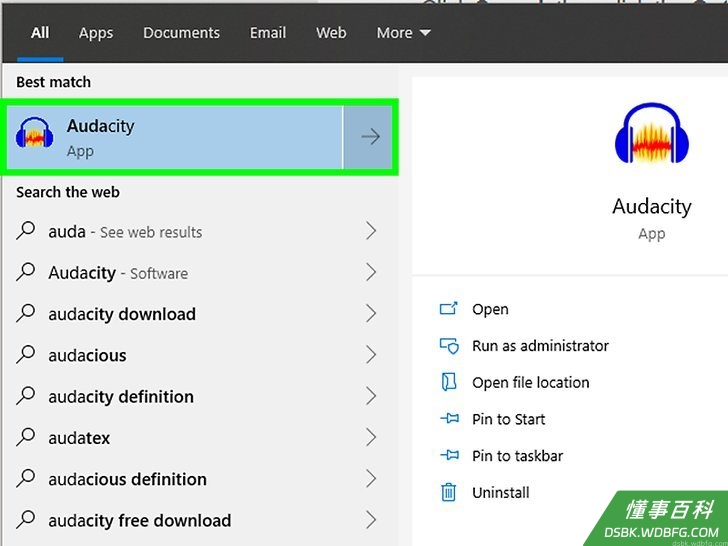Switch to the Web tab
This screenshot has height=546, width=728.
point(331,33)
